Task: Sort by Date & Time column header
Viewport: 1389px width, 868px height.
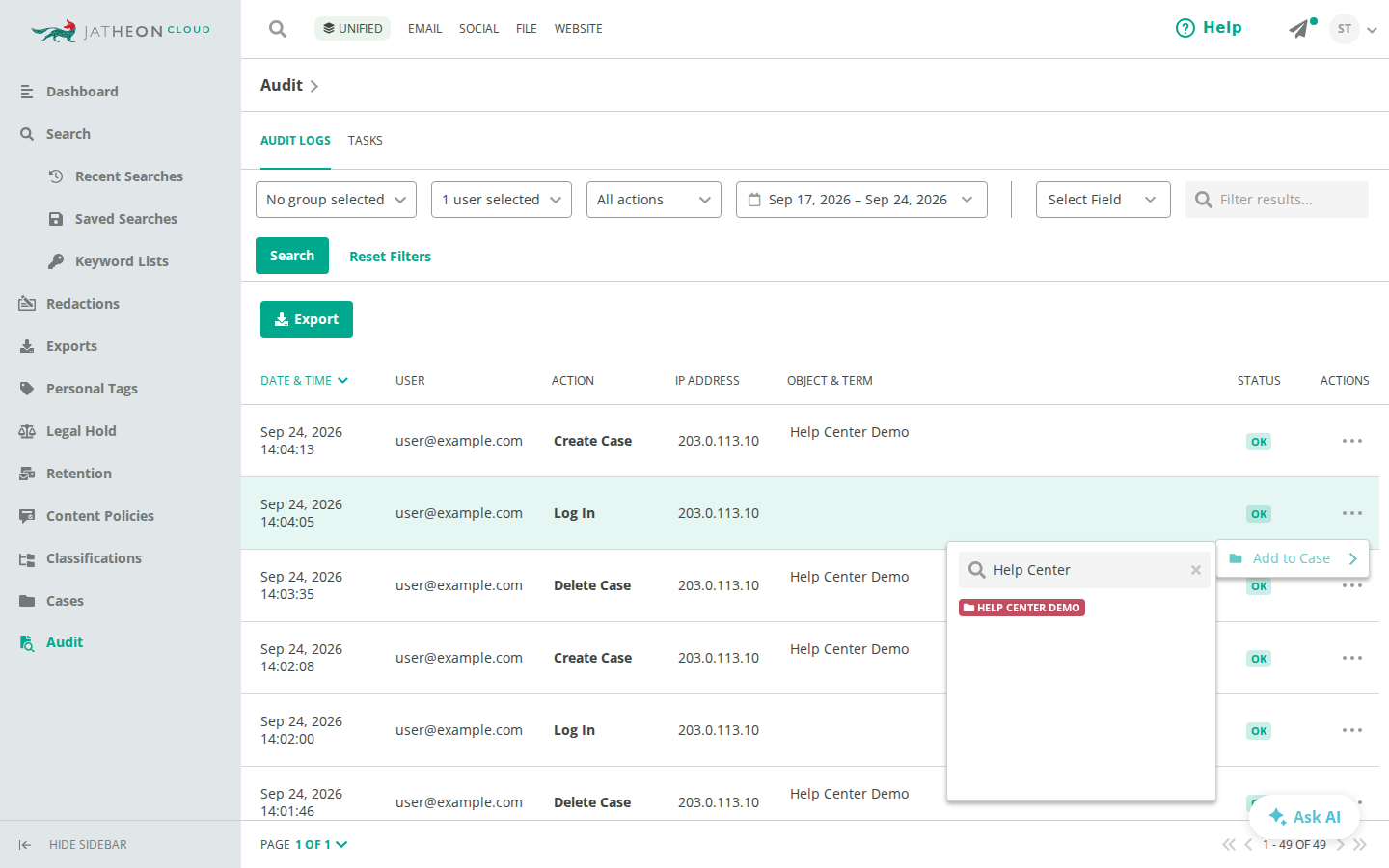Action: coord(304,381)
